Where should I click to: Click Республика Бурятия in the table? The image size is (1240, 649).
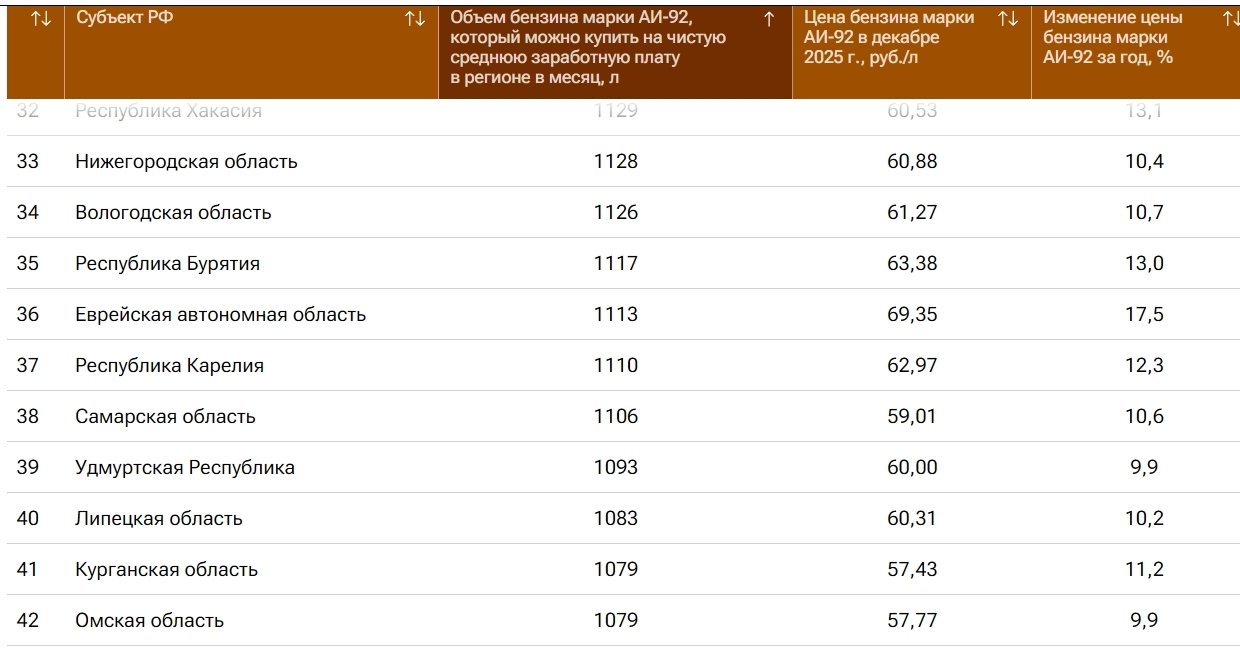coord(167,264)
